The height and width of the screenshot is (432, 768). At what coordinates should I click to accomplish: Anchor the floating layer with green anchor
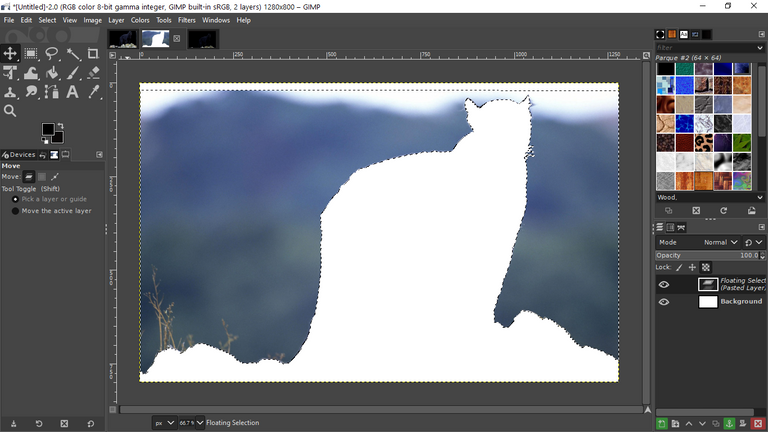729,424
